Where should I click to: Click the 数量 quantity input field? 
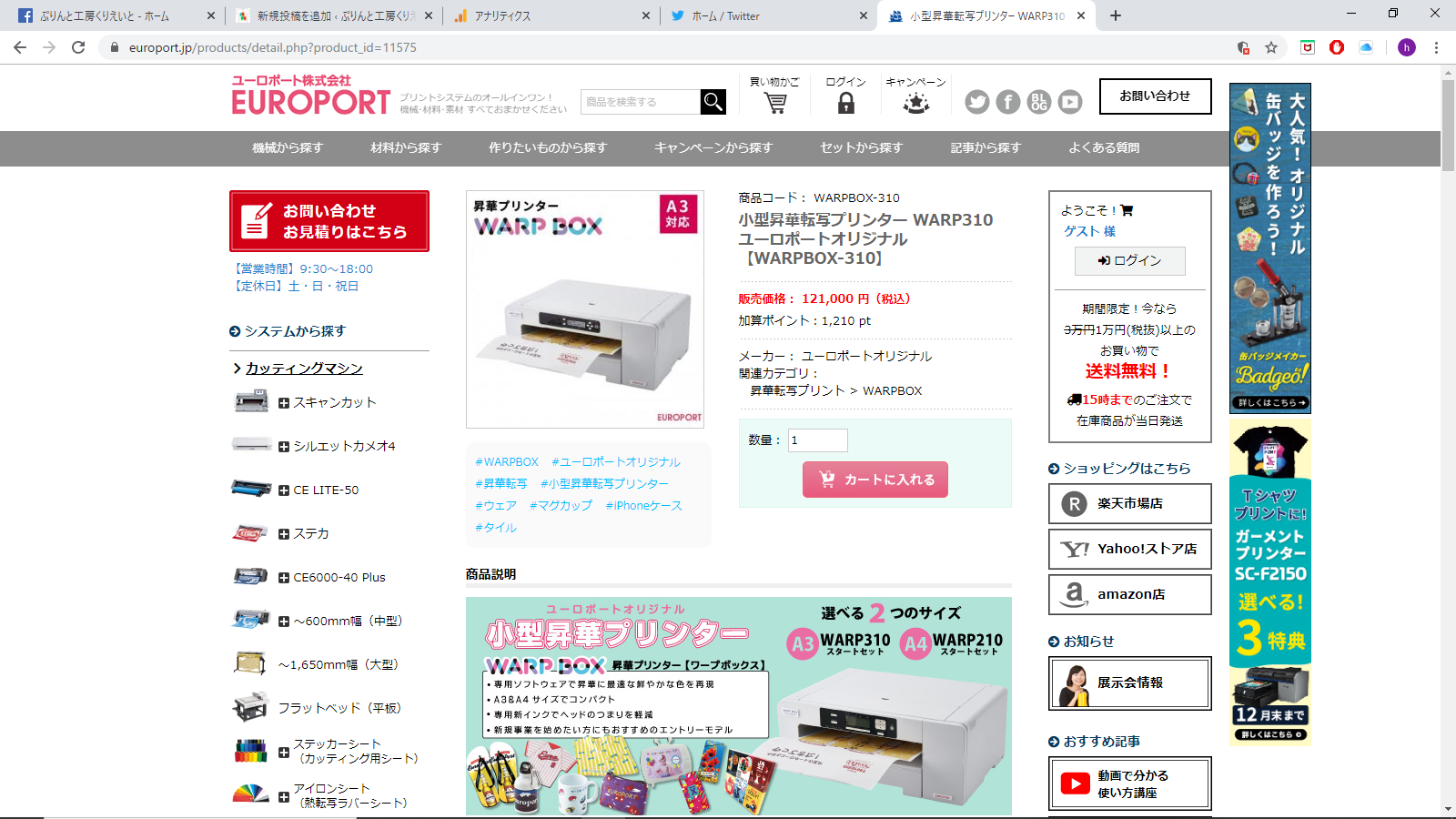coord(817,440)
